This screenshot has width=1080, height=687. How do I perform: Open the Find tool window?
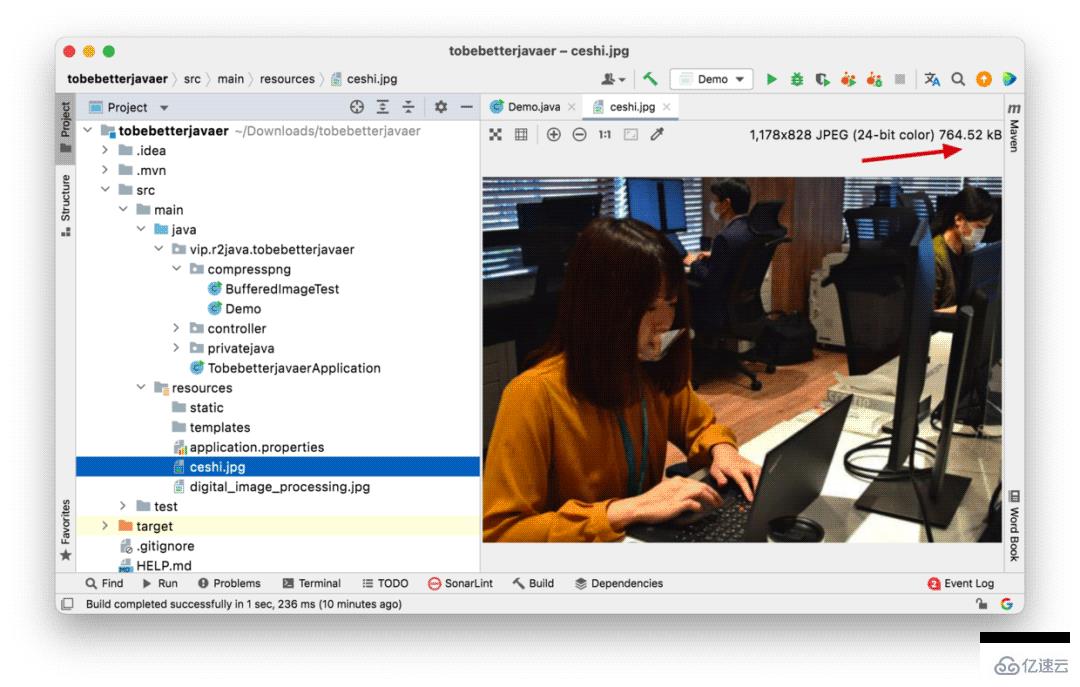tap(105, 583)
